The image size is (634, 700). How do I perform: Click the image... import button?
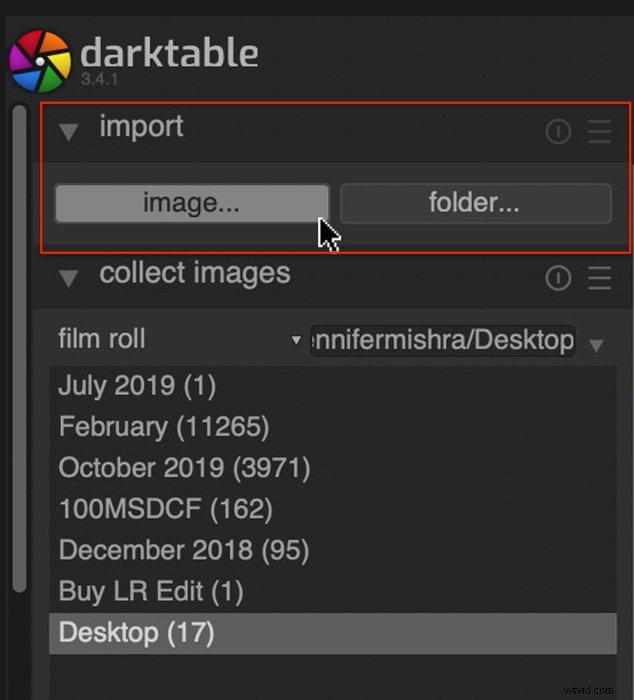pyautogui.click(x=192, y=203)
